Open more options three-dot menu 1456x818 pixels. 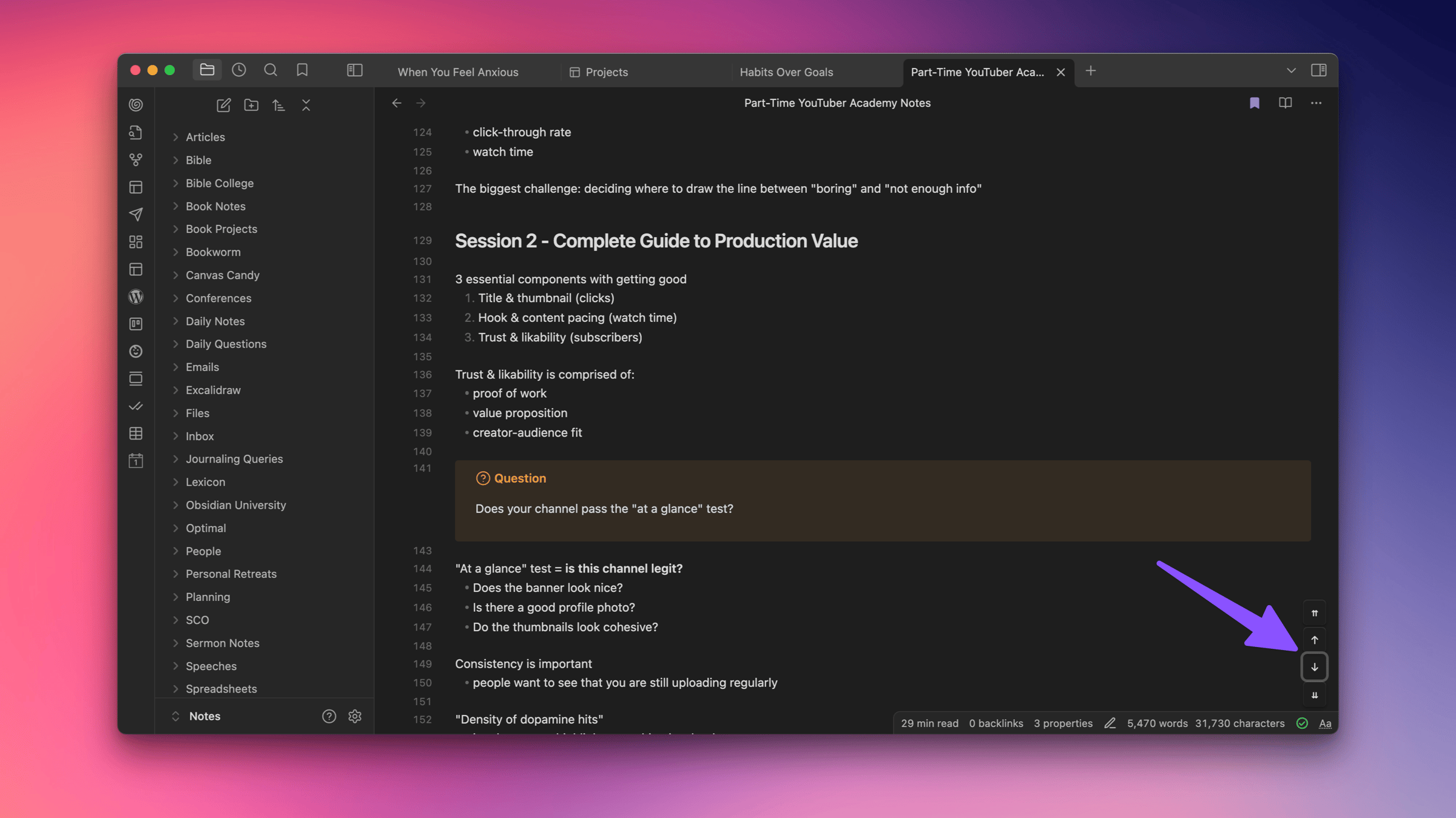(1316, 103)
